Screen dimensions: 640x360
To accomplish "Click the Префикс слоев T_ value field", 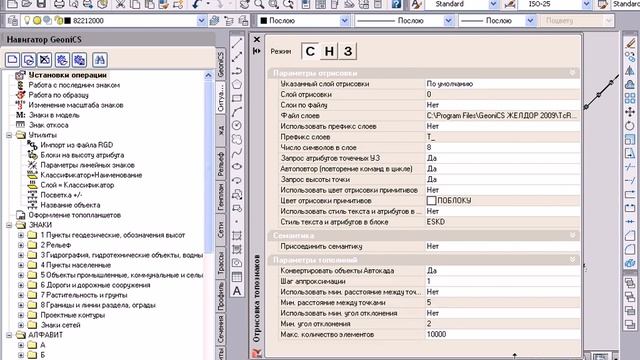I will click(x=502, y=137).
